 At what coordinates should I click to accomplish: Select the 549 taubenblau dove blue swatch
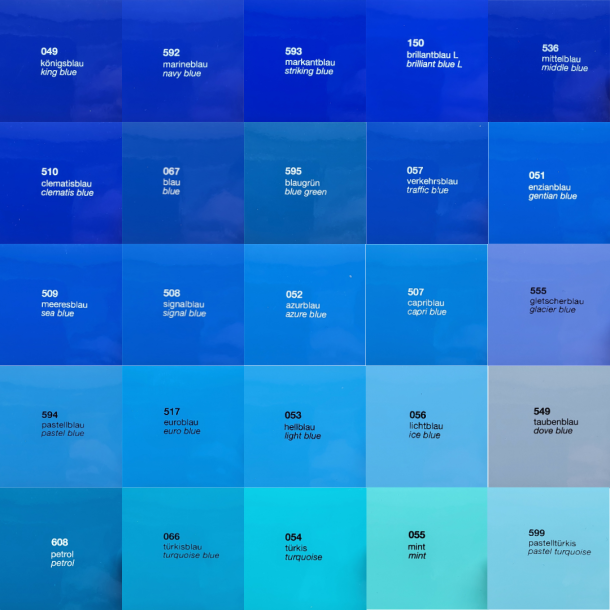[549, 427]
